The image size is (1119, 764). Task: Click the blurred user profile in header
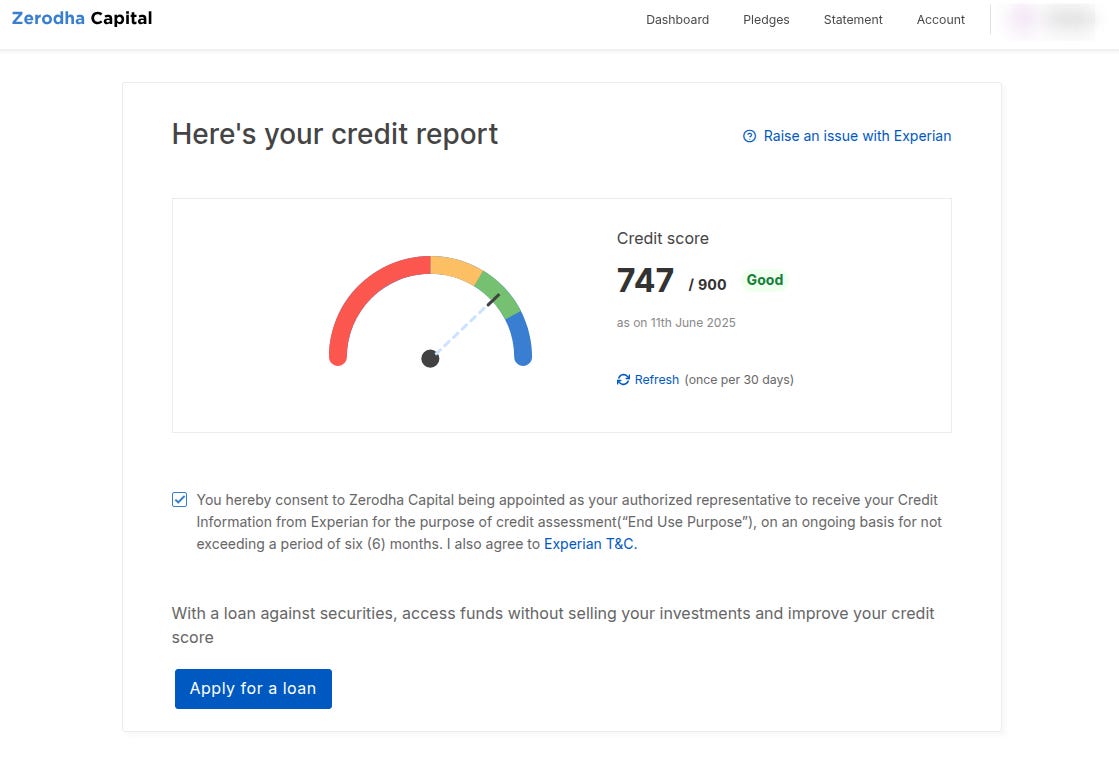[x=1050, y=20]
